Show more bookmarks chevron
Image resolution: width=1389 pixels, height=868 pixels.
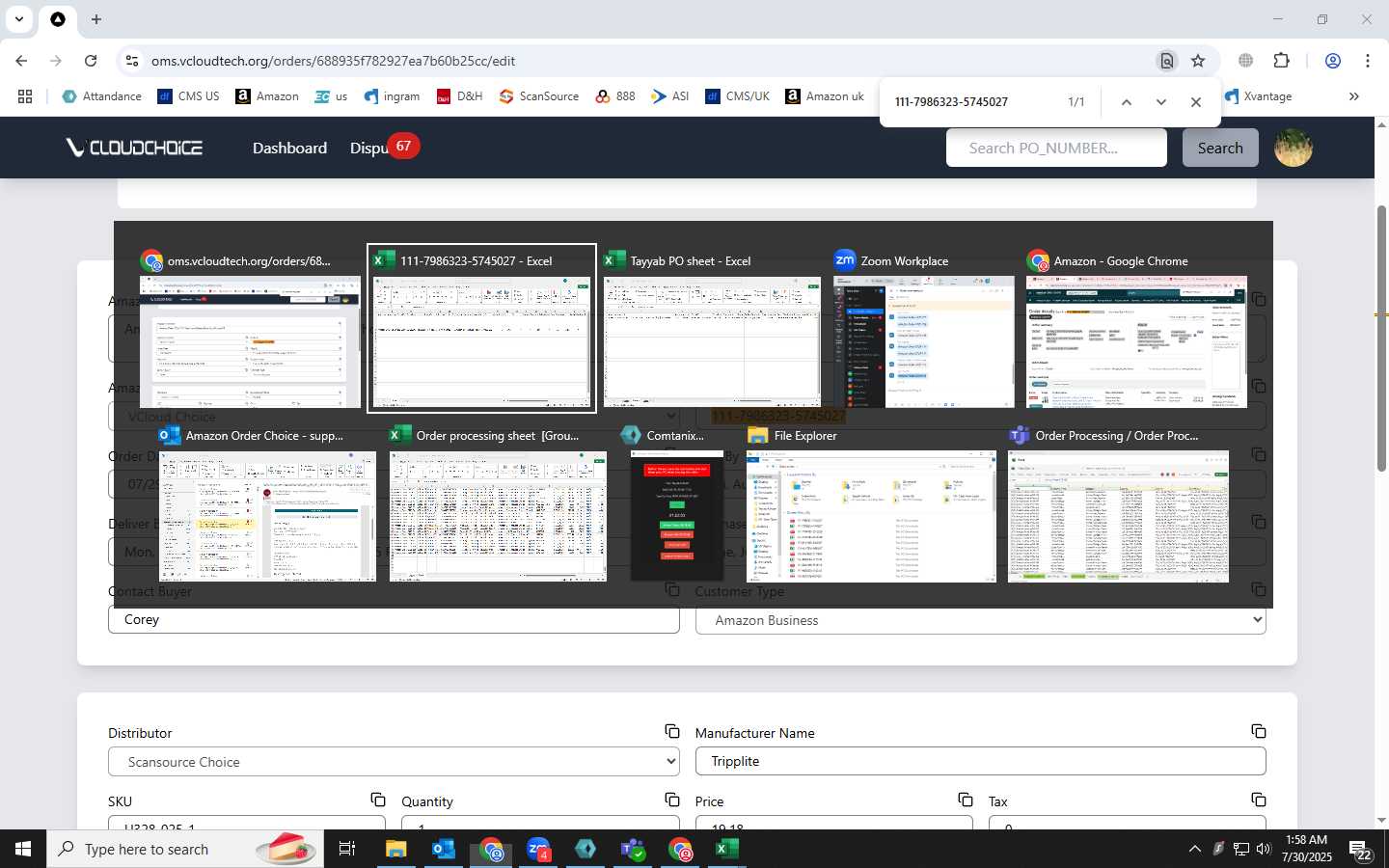[1354, 96]
